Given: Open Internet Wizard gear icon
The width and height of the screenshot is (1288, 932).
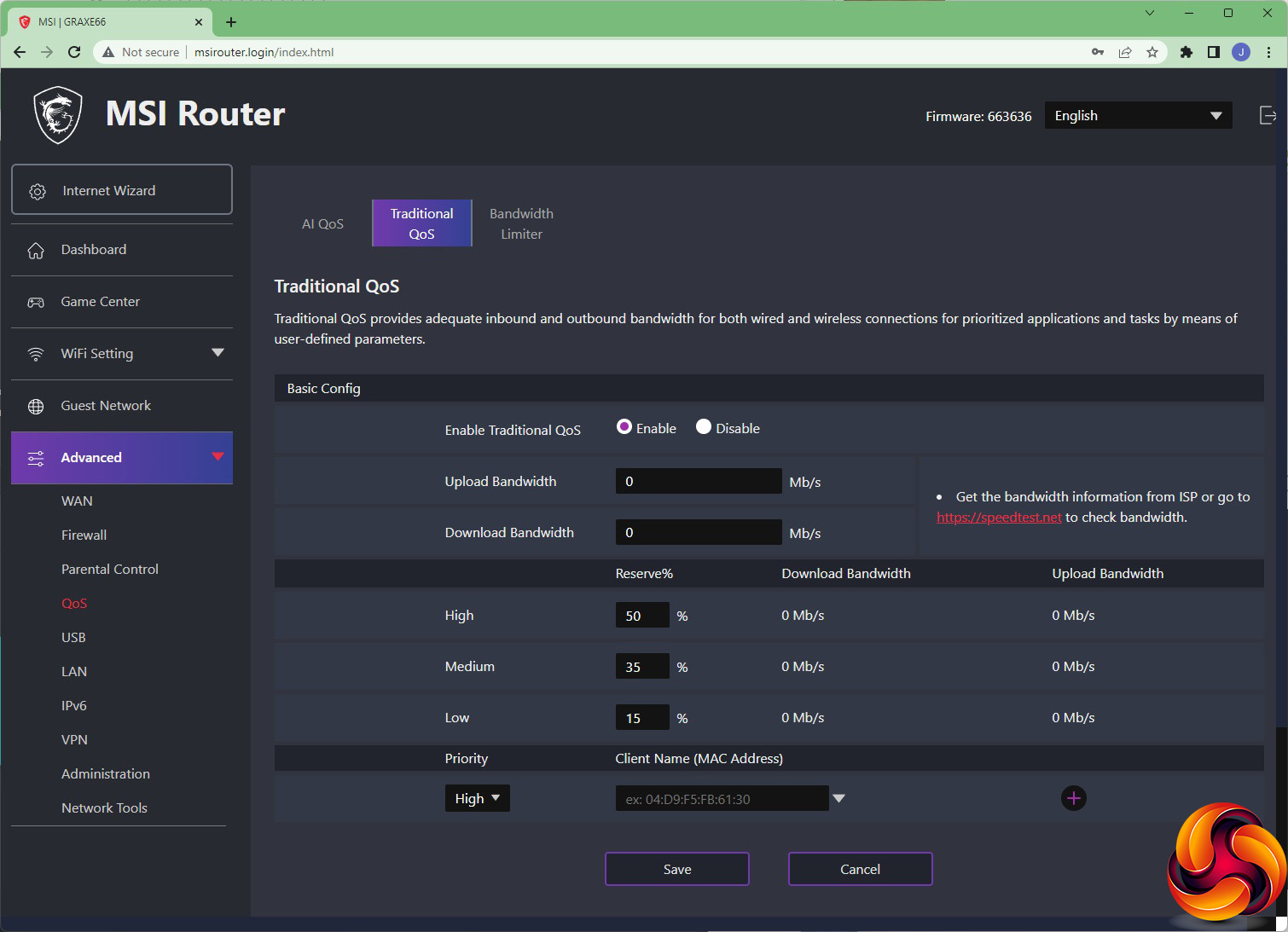Looking at the screenshot, I should (x=38, y=191).
